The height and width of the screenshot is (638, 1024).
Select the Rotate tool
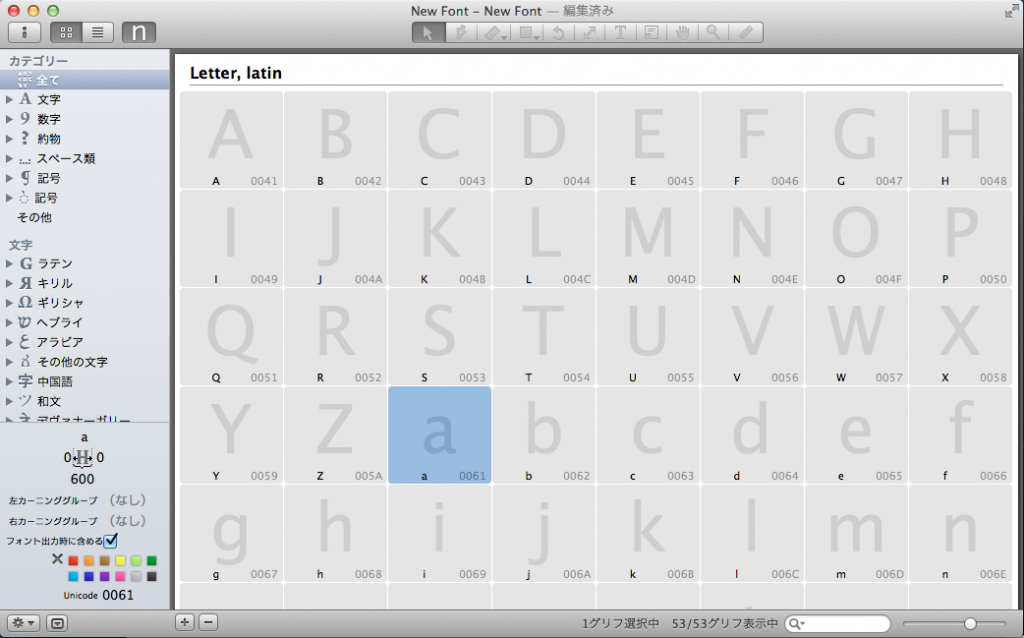click(557, 32)
